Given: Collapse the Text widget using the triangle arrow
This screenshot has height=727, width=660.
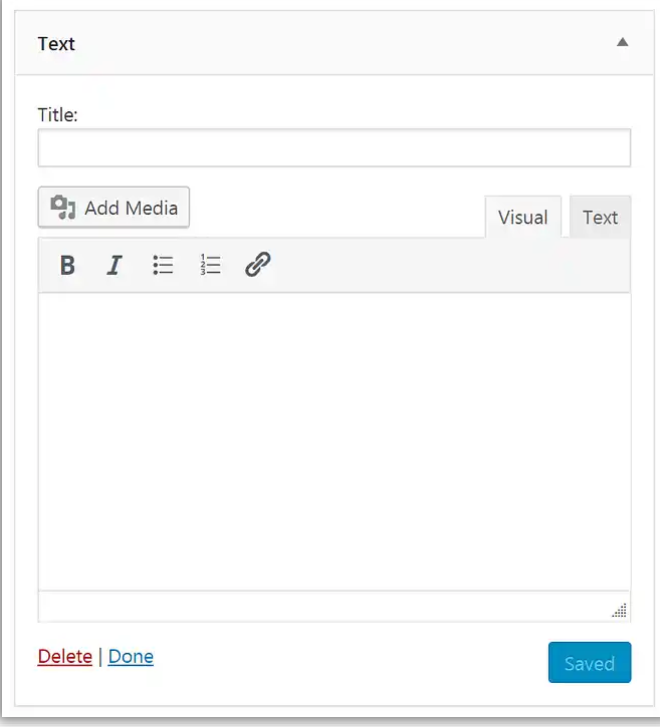Looking at the screenshot, I should click(x=622, y=43).
